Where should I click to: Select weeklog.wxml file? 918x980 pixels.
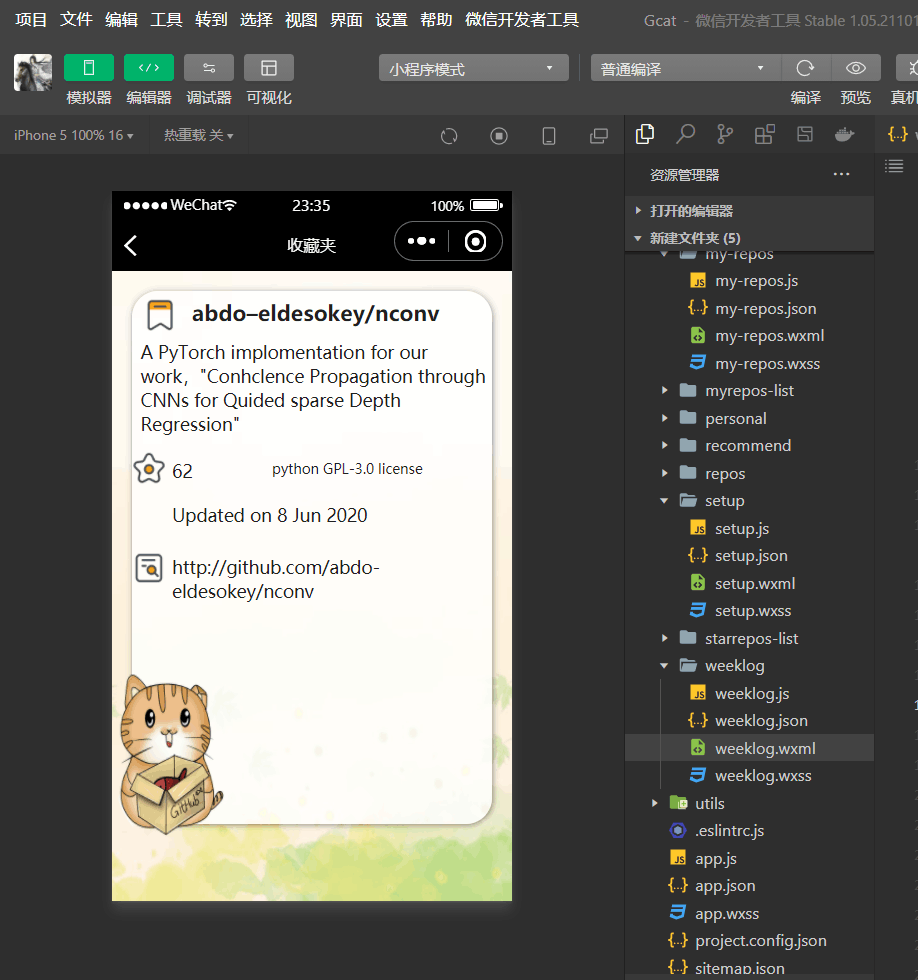click(x=749, y=748)
